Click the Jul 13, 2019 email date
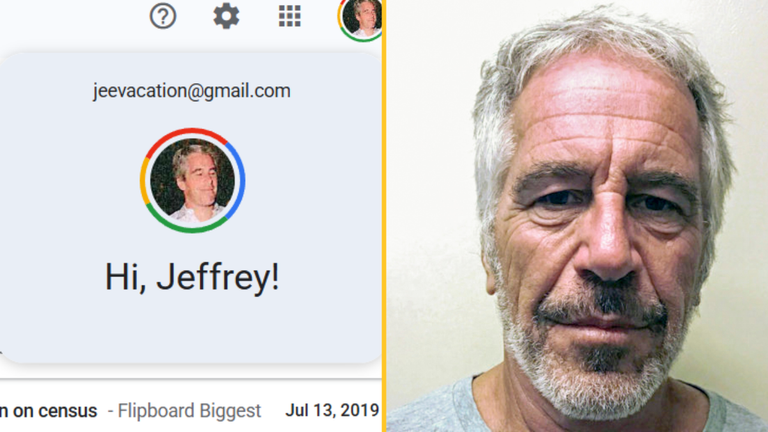This screenshot has height=432, width=768. (332, 410)
